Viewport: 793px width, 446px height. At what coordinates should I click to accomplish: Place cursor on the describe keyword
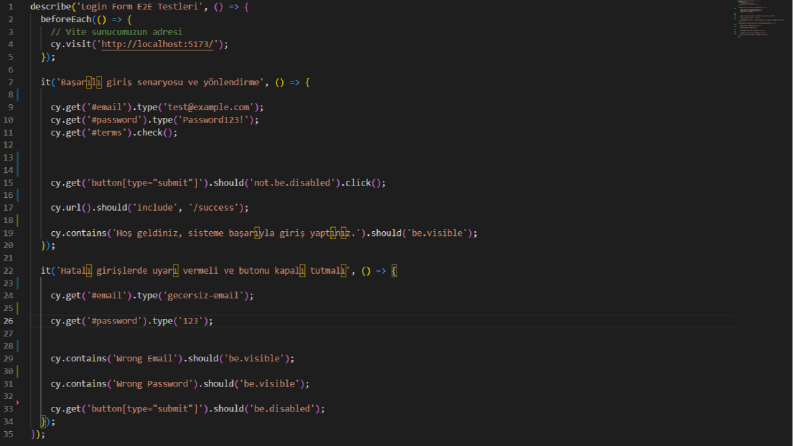(x=51, y=7)
